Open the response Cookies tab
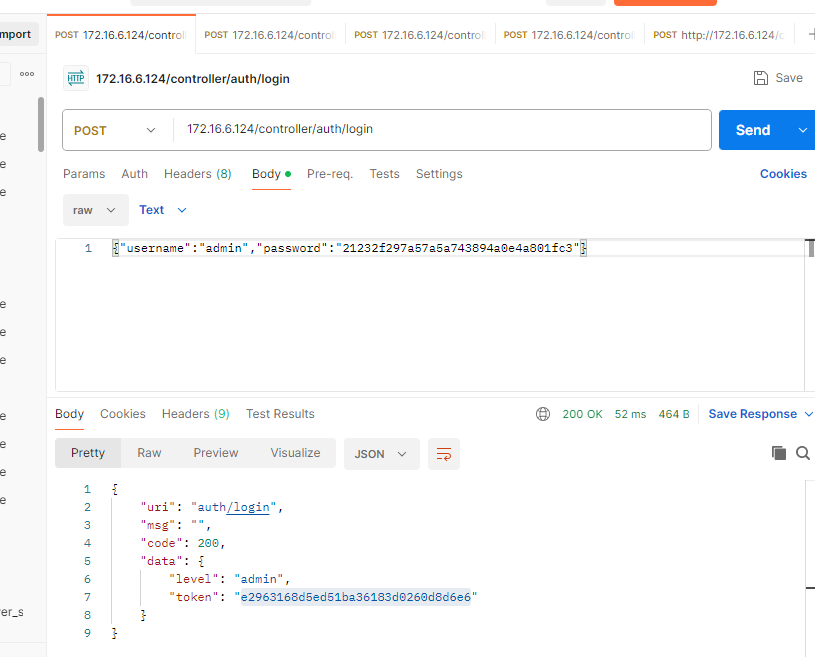Viewport: 815px width, 657px height. click(123, 414)
